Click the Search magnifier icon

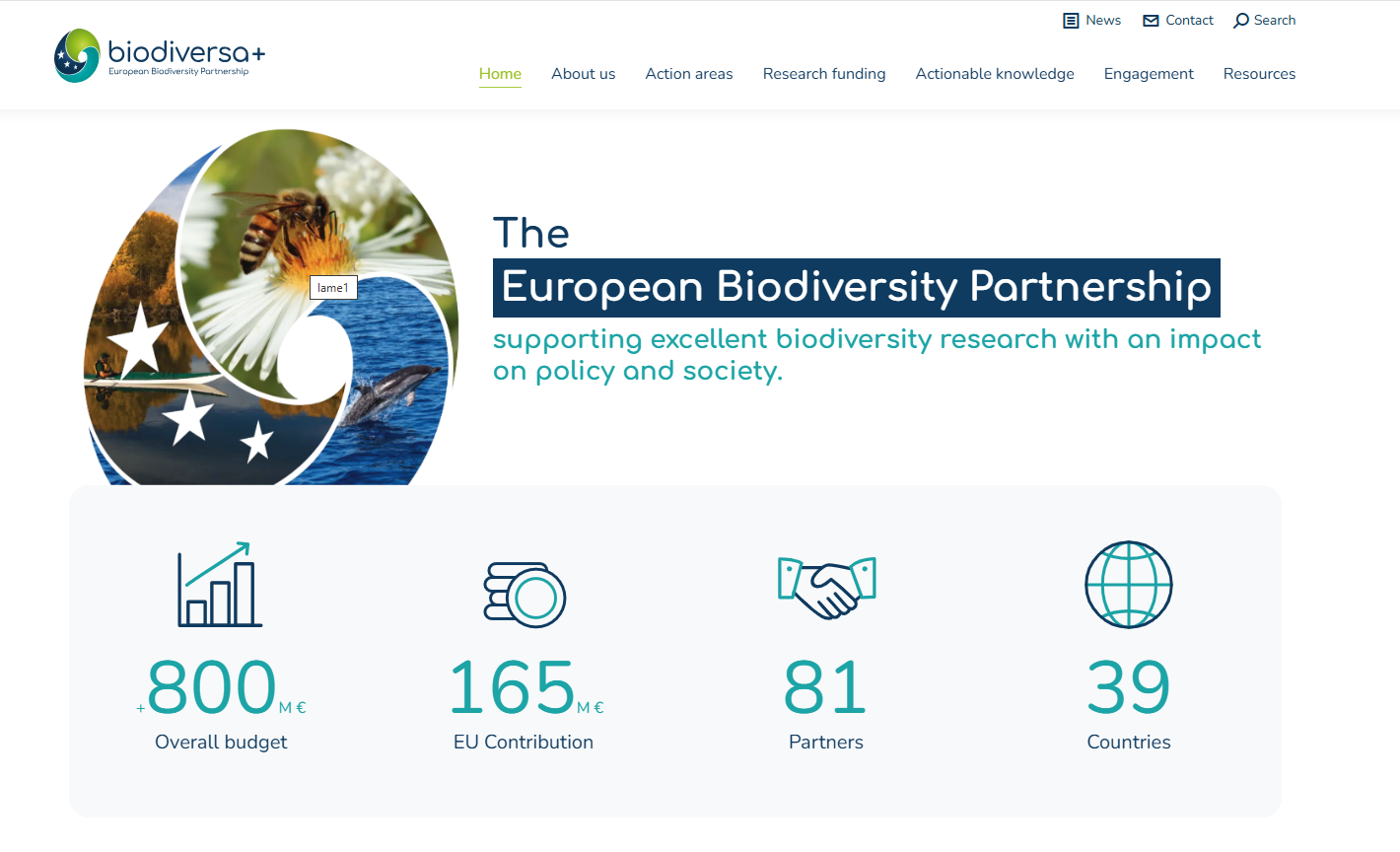tap(1241, 21)
